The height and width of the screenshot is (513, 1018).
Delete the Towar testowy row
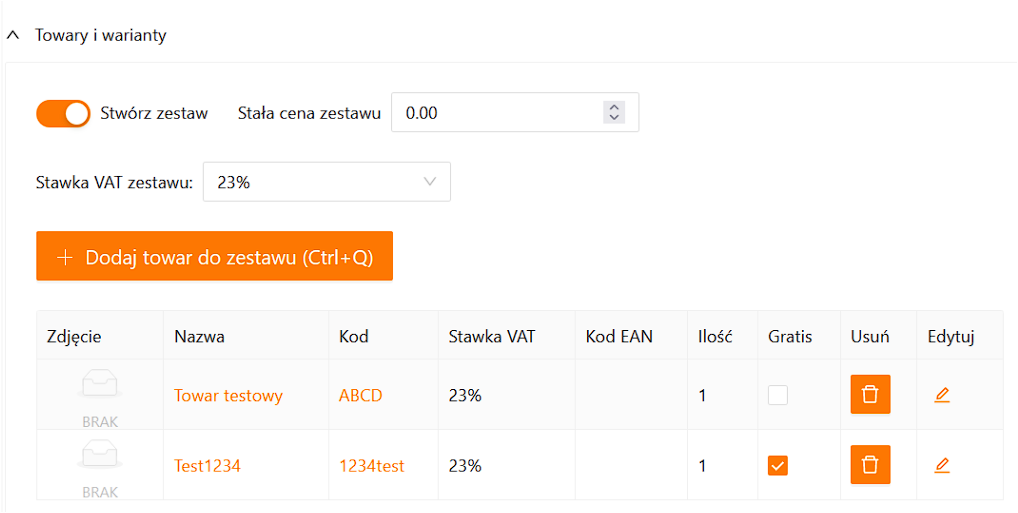(870, 395)
